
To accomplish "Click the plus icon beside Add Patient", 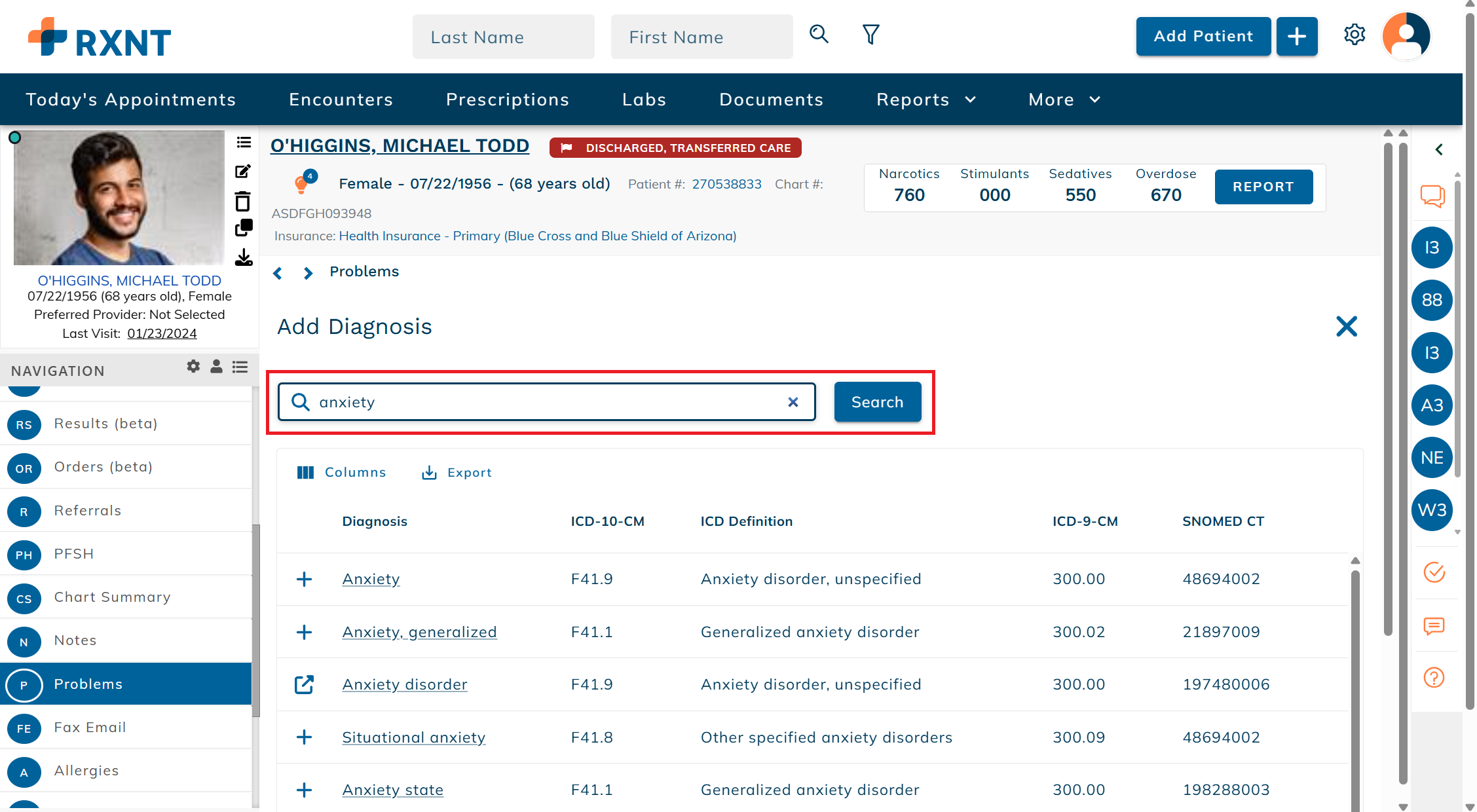I will click(1296, 37).
